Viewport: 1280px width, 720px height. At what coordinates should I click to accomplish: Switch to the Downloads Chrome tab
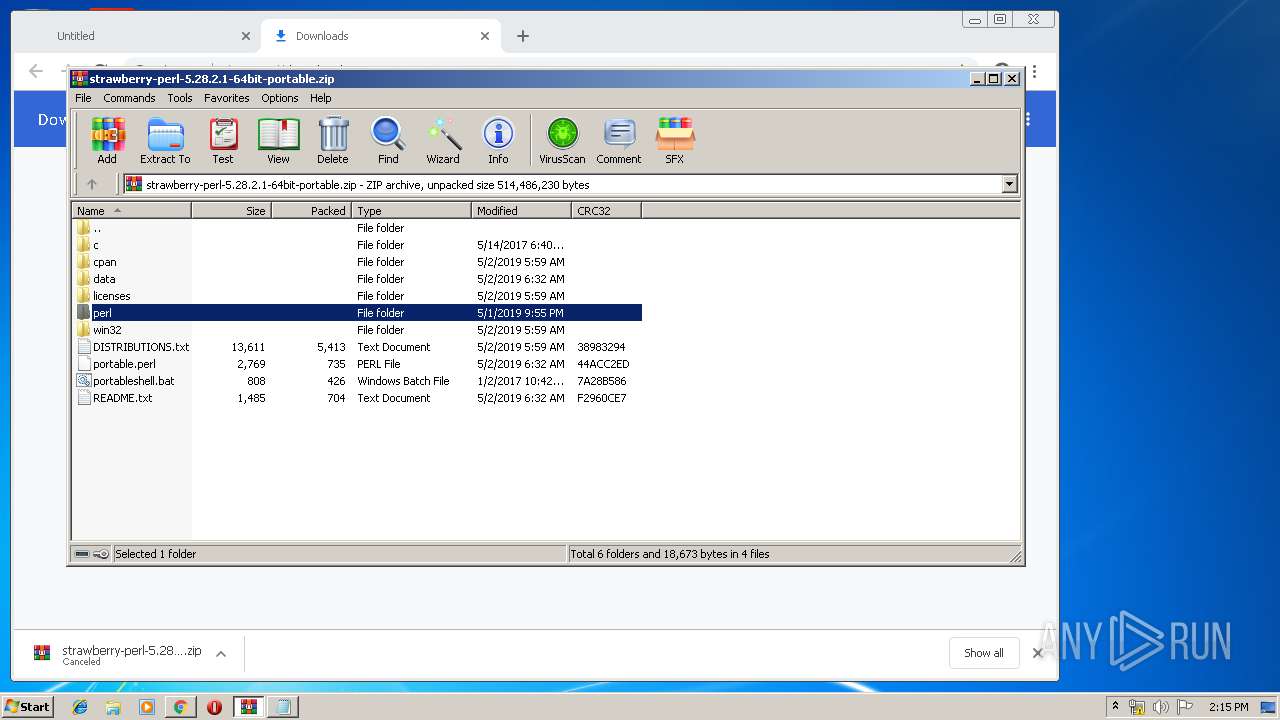point(380,36)
